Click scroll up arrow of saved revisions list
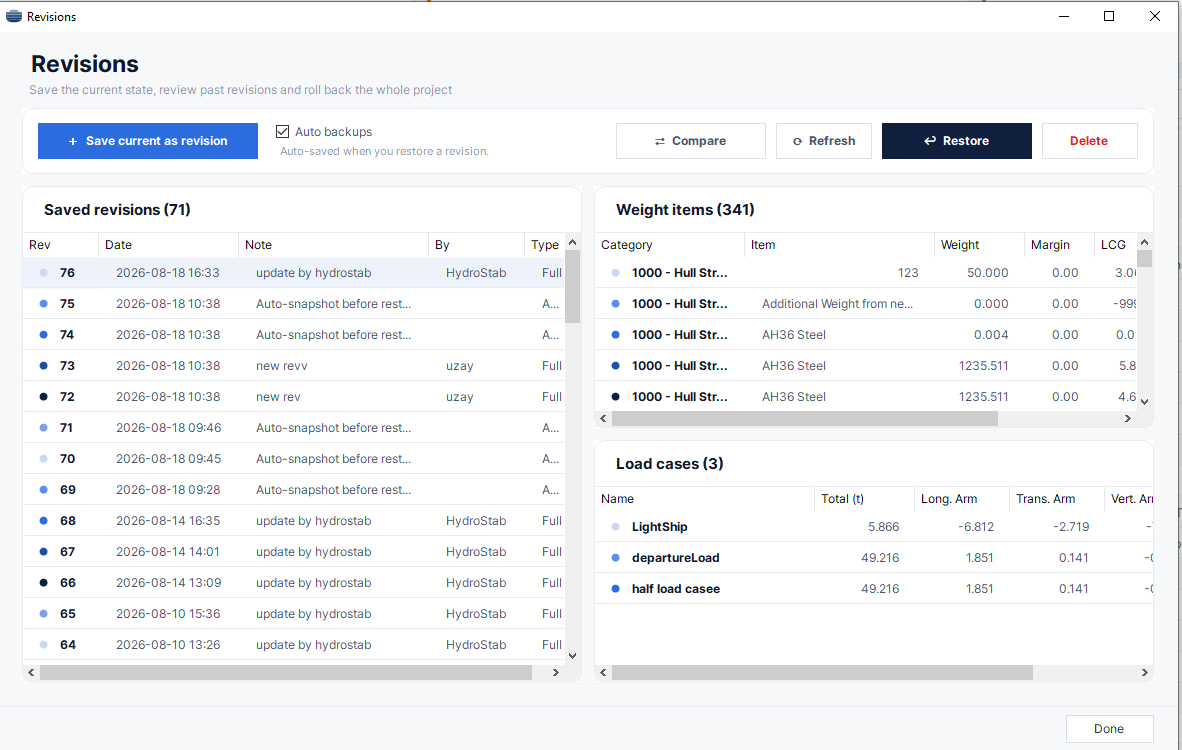This screenshot has height=750, width=1182. tap(572, 243)
